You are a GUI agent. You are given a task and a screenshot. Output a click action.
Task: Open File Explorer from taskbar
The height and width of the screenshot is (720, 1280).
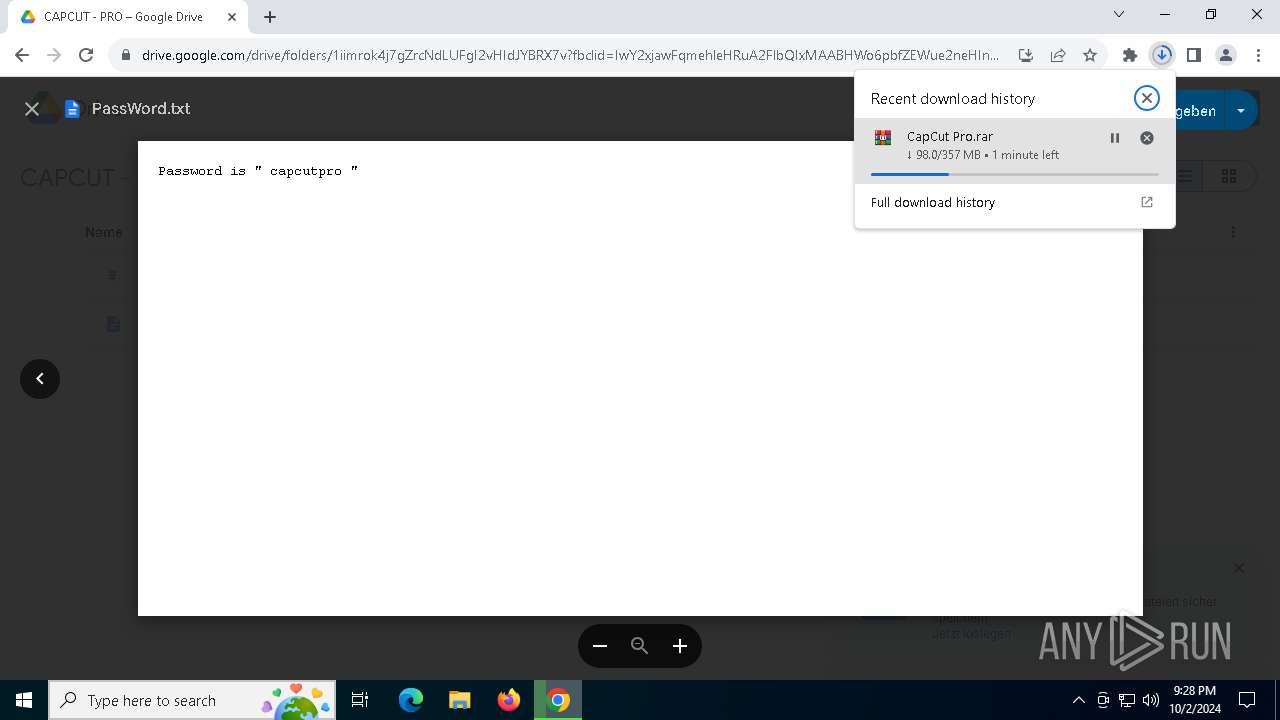pyautogui.click(x=460, y=700)
